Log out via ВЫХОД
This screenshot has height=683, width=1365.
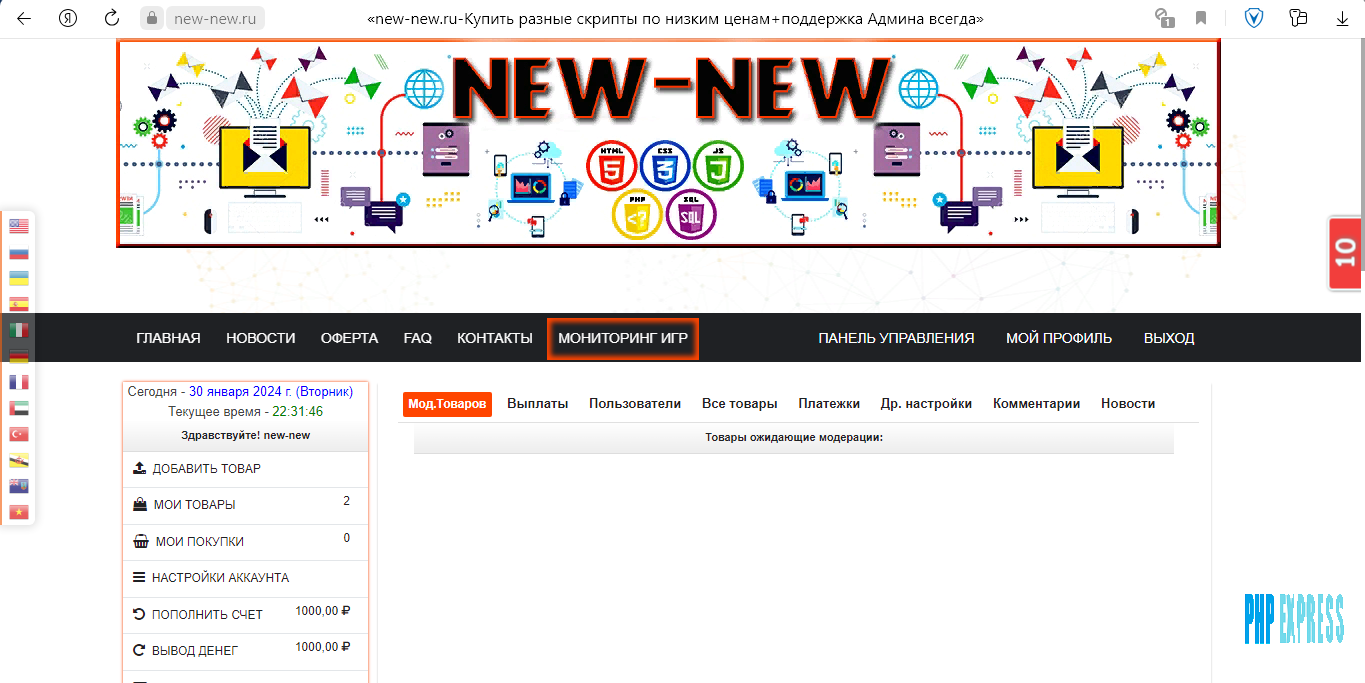(x=1169, y=338)
